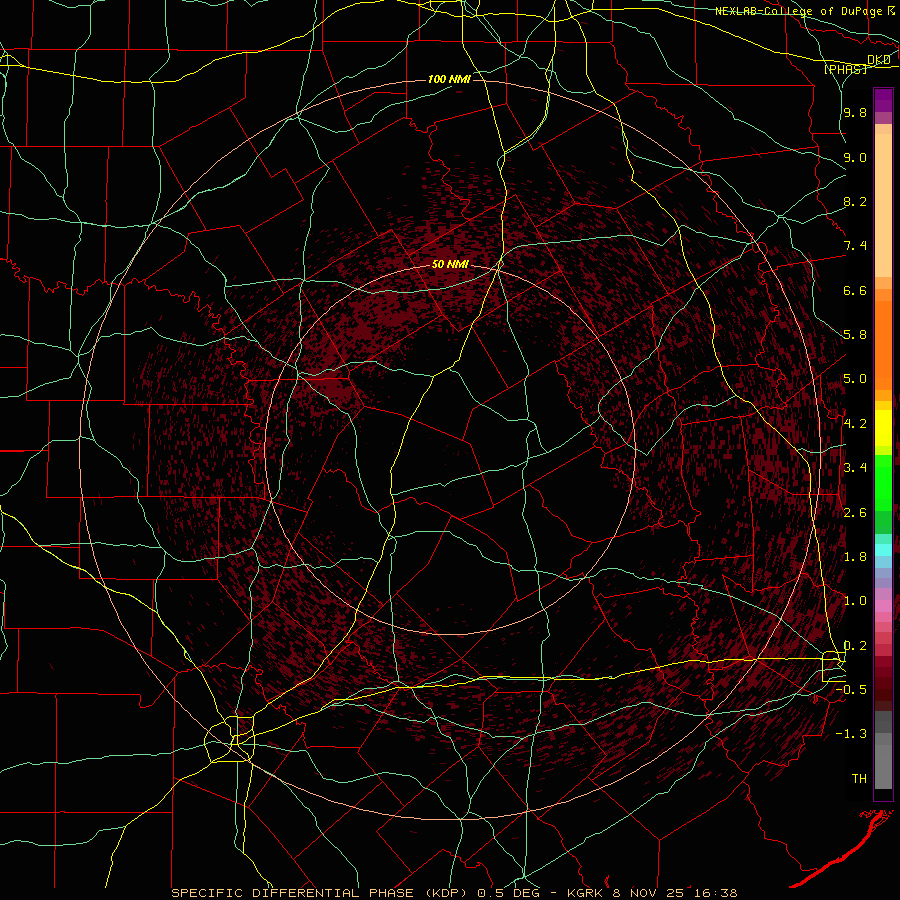Select the pink segment near 1.0

(x=883, y=605)
